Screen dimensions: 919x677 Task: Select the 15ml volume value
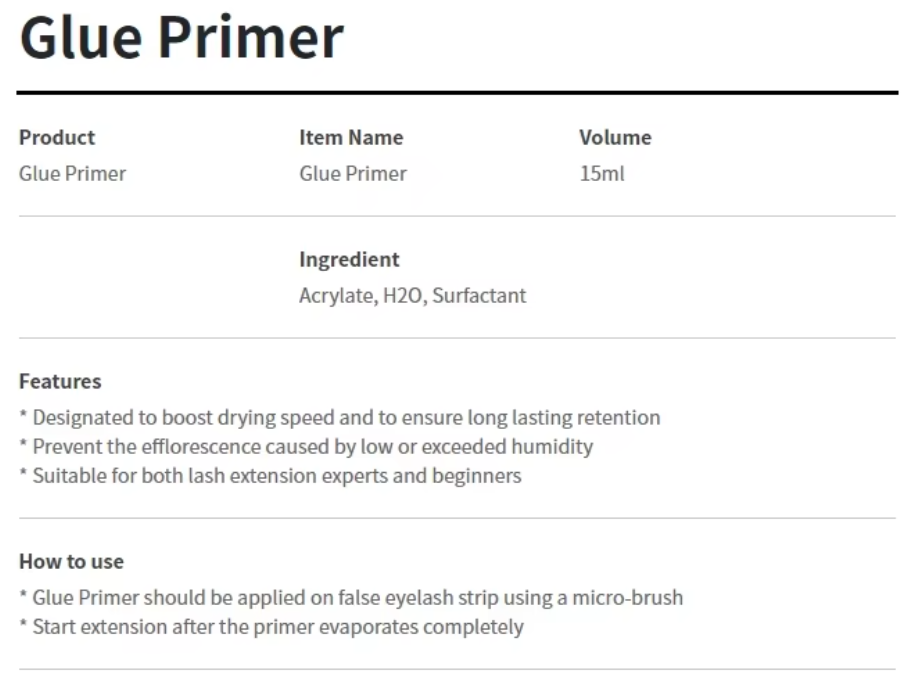602,173
